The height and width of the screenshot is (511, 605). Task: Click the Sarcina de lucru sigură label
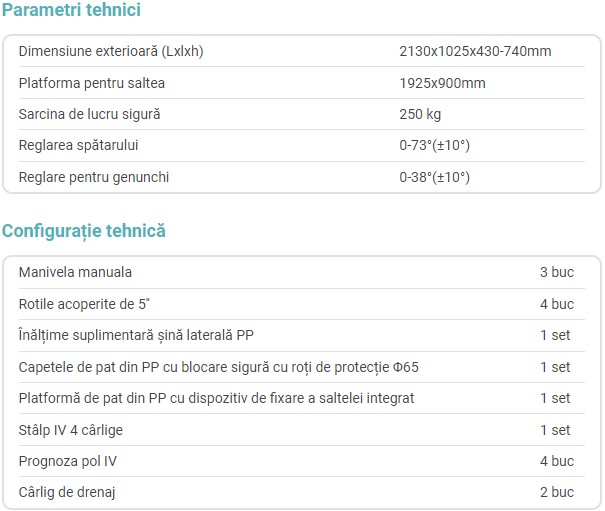point(89,114)
